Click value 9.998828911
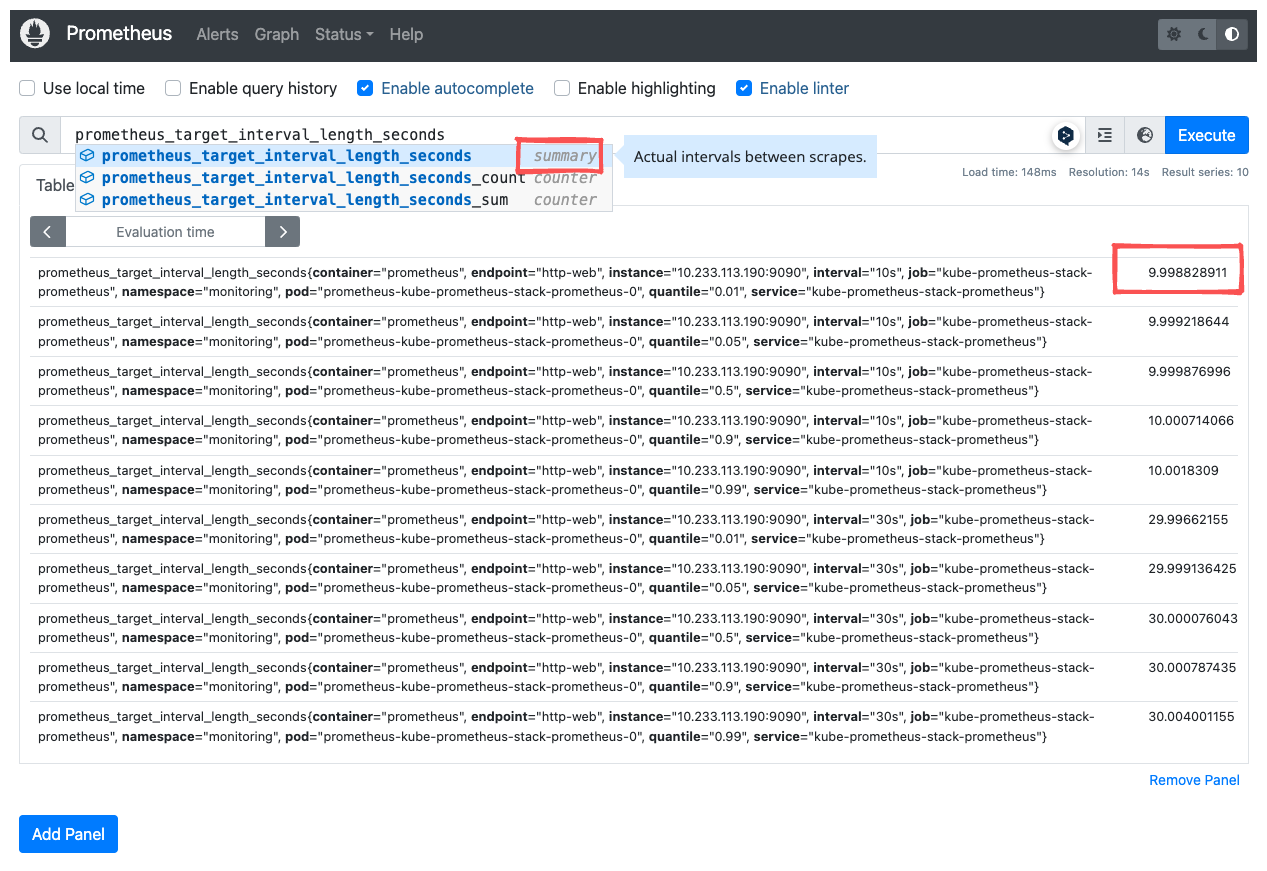This screenshot has width=1267, height=871. click(x=1187, y=272)
